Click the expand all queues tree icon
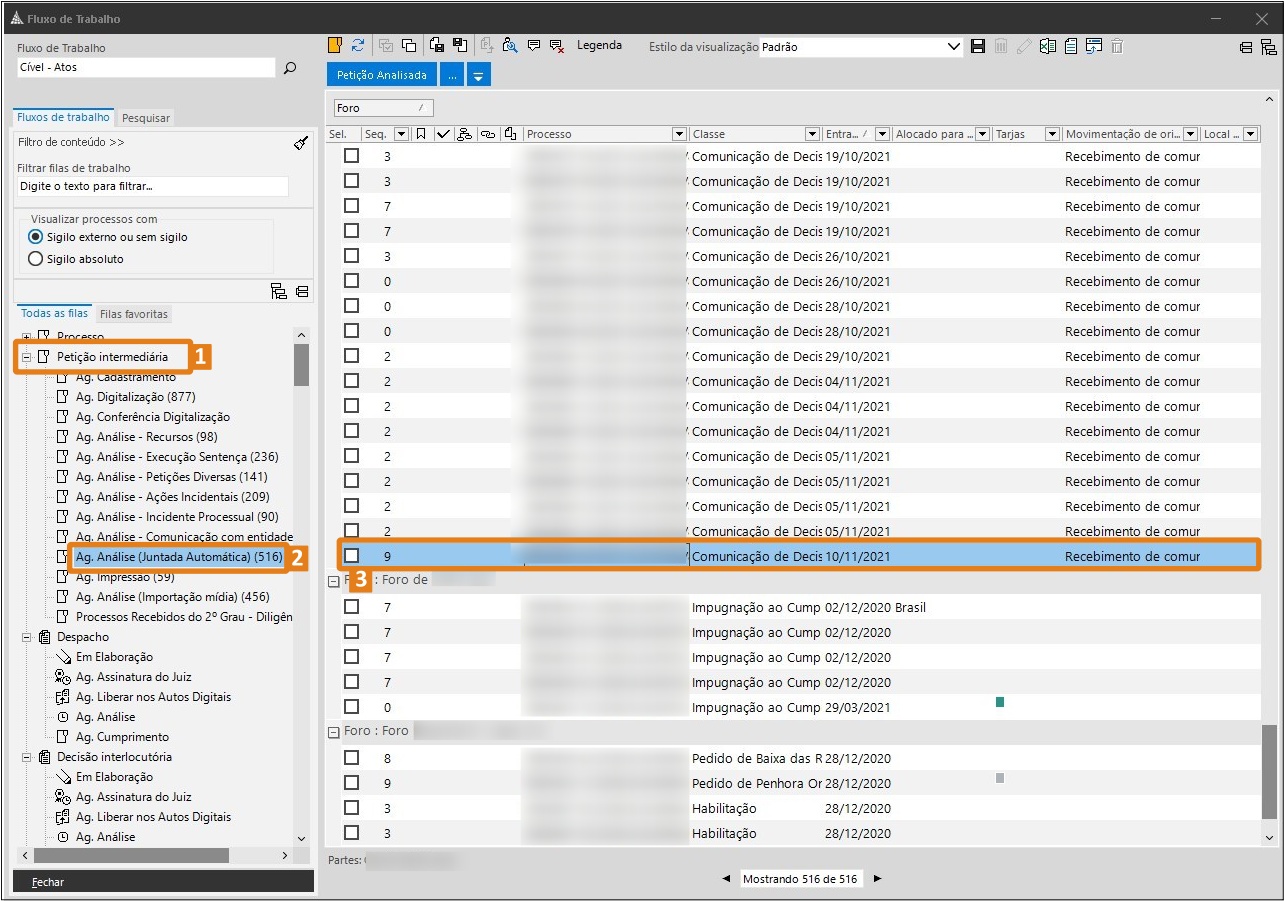Image resolution: width=1285 pixels, height=901 pixels. [x=279, y=291]
